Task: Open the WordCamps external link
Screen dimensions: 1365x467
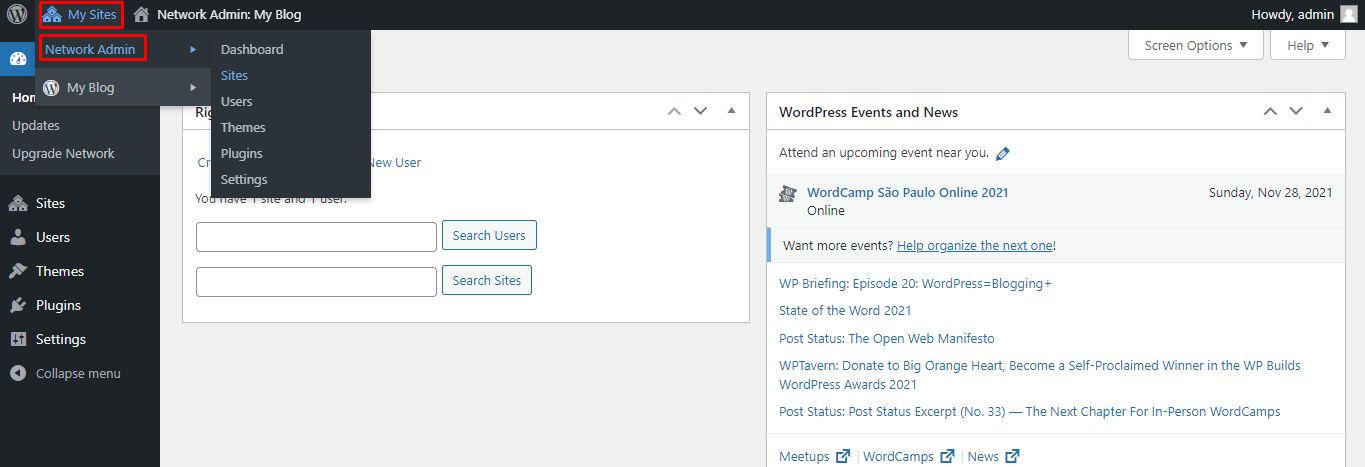Action: tap(908, 456)
